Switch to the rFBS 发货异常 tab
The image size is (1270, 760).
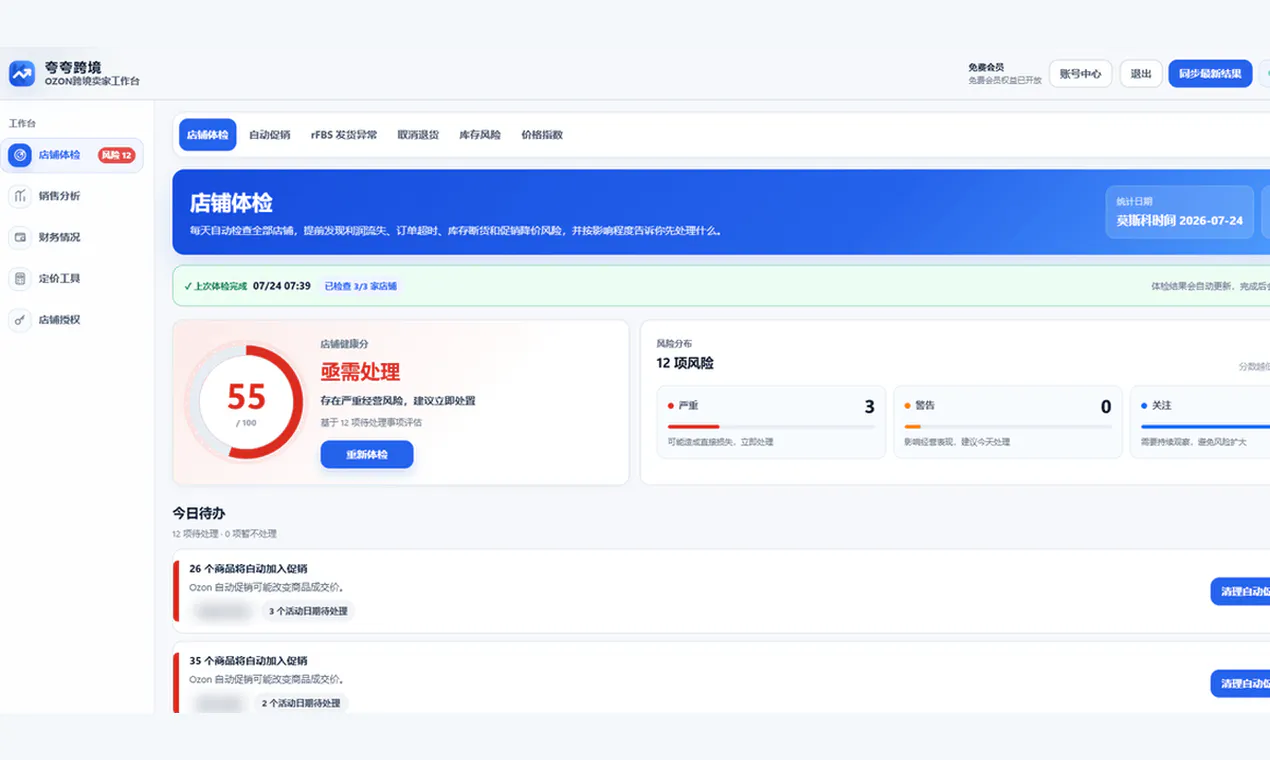click(x=344, y=135)
